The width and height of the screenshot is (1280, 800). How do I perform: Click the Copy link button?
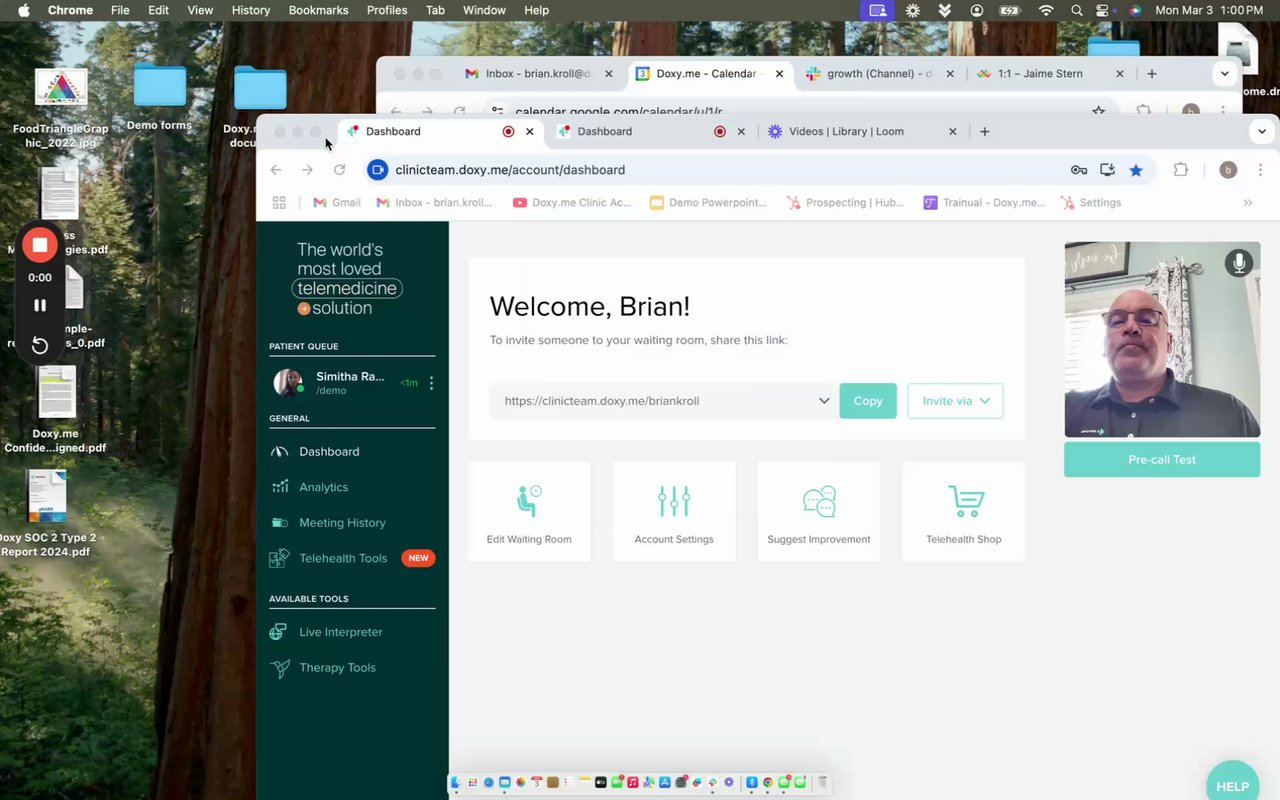868,401
